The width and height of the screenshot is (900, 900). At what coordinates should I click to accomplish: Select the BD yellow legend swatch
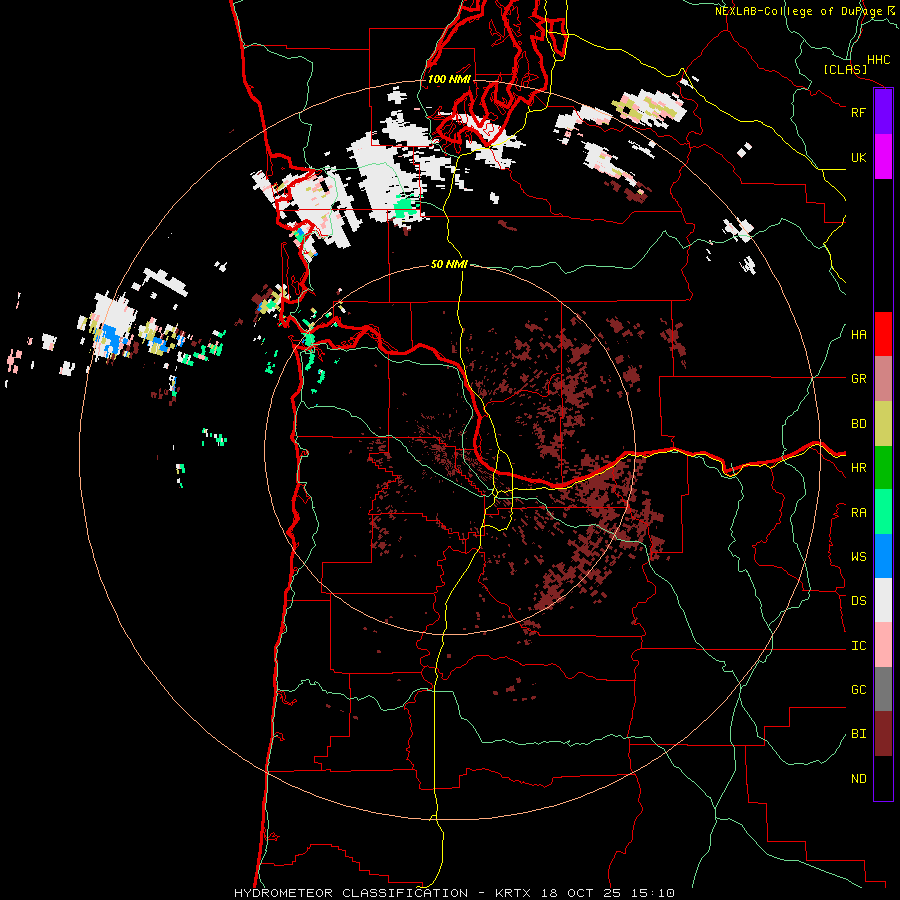883,424
